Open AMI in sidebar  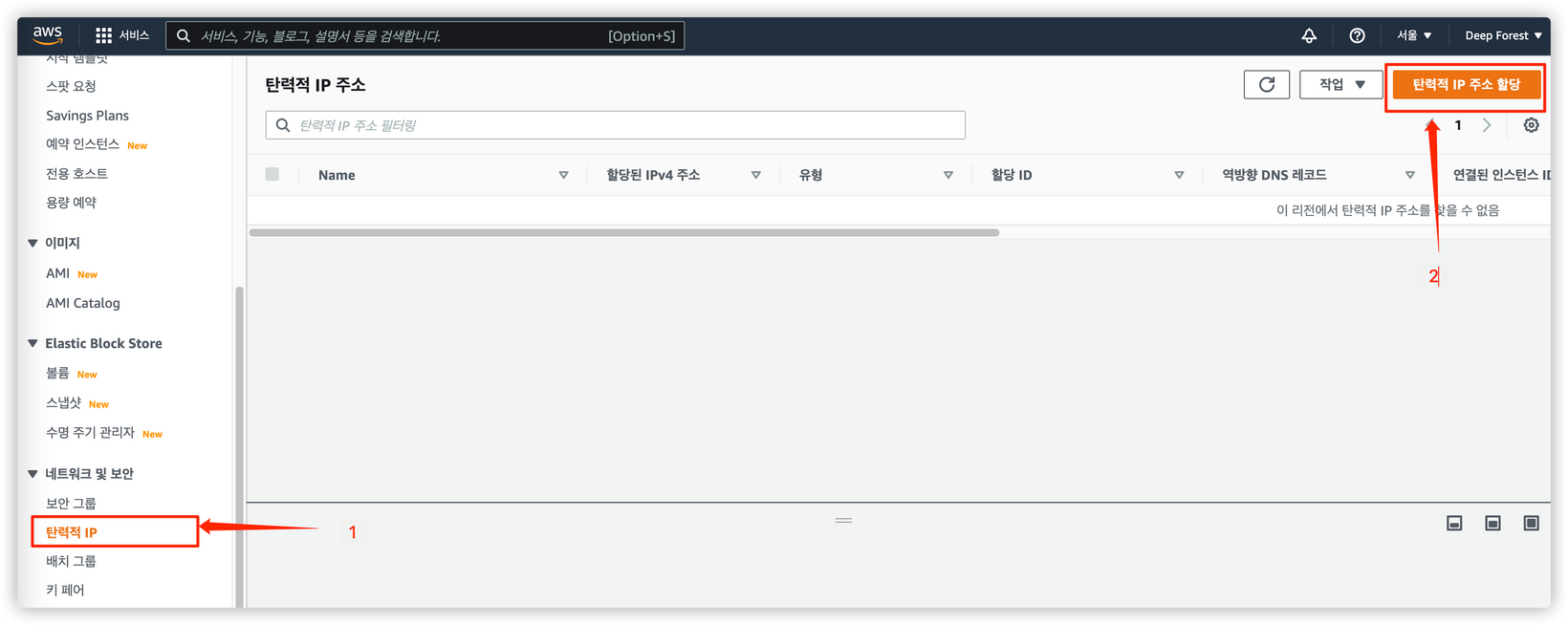[57, 273]
